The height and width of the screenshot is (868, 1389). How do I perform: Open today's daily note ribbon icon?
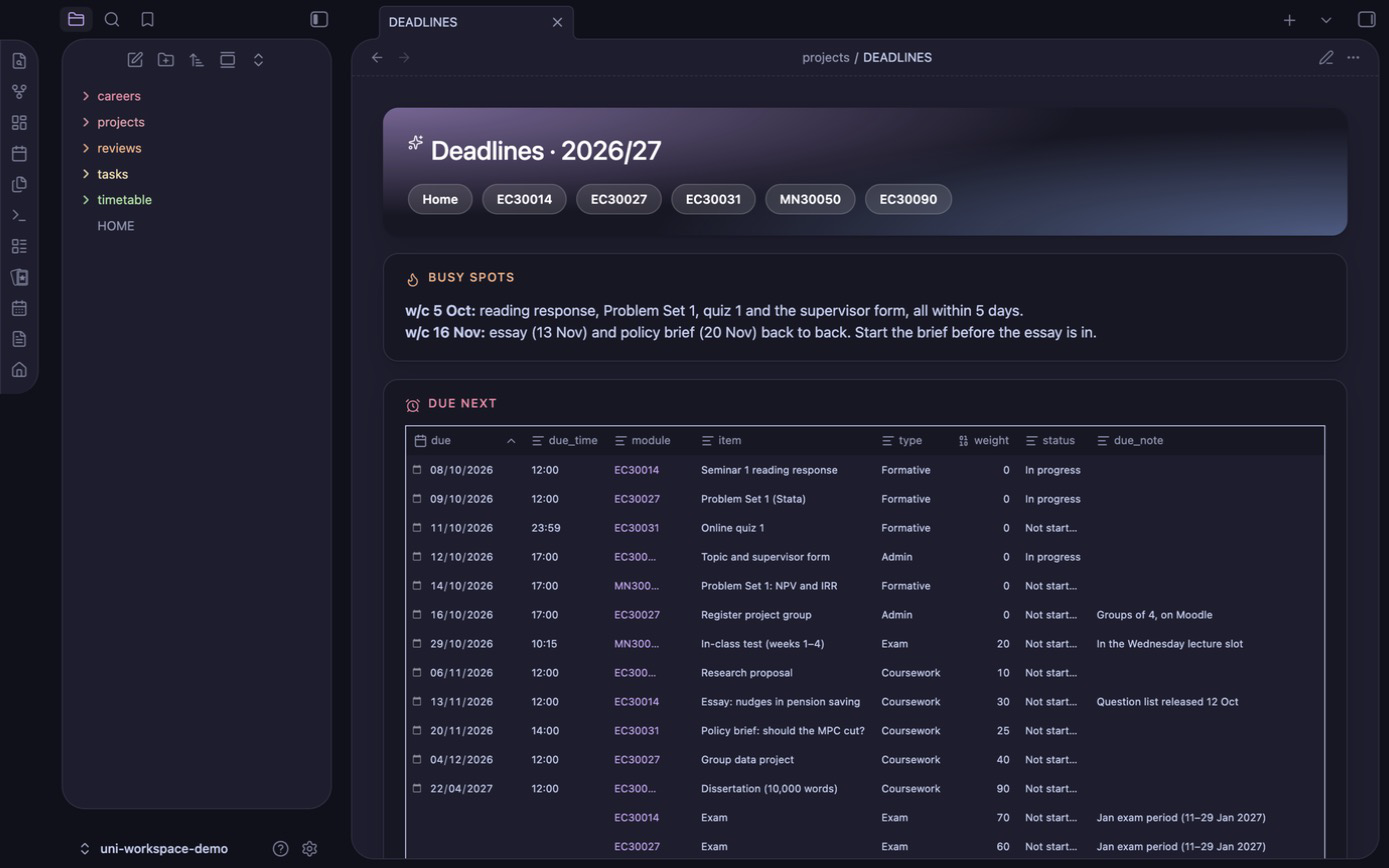point(19,154)
